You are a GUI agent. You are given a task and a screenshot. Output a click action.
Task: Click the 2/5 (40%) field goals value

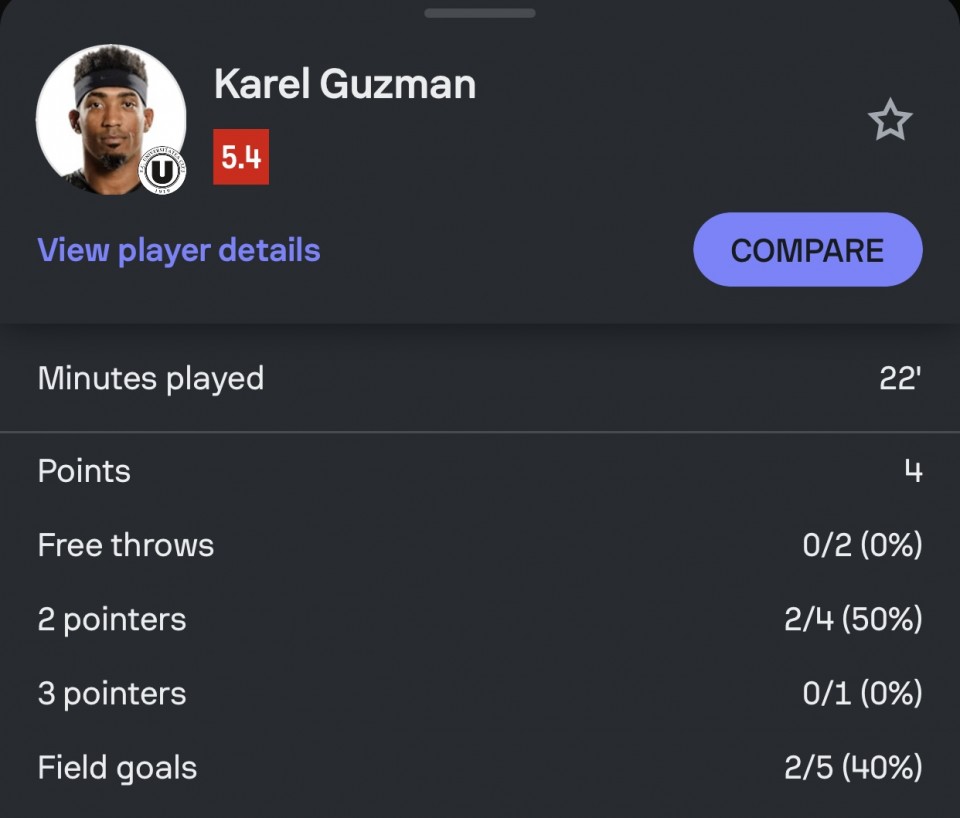(x=853, y=767)
